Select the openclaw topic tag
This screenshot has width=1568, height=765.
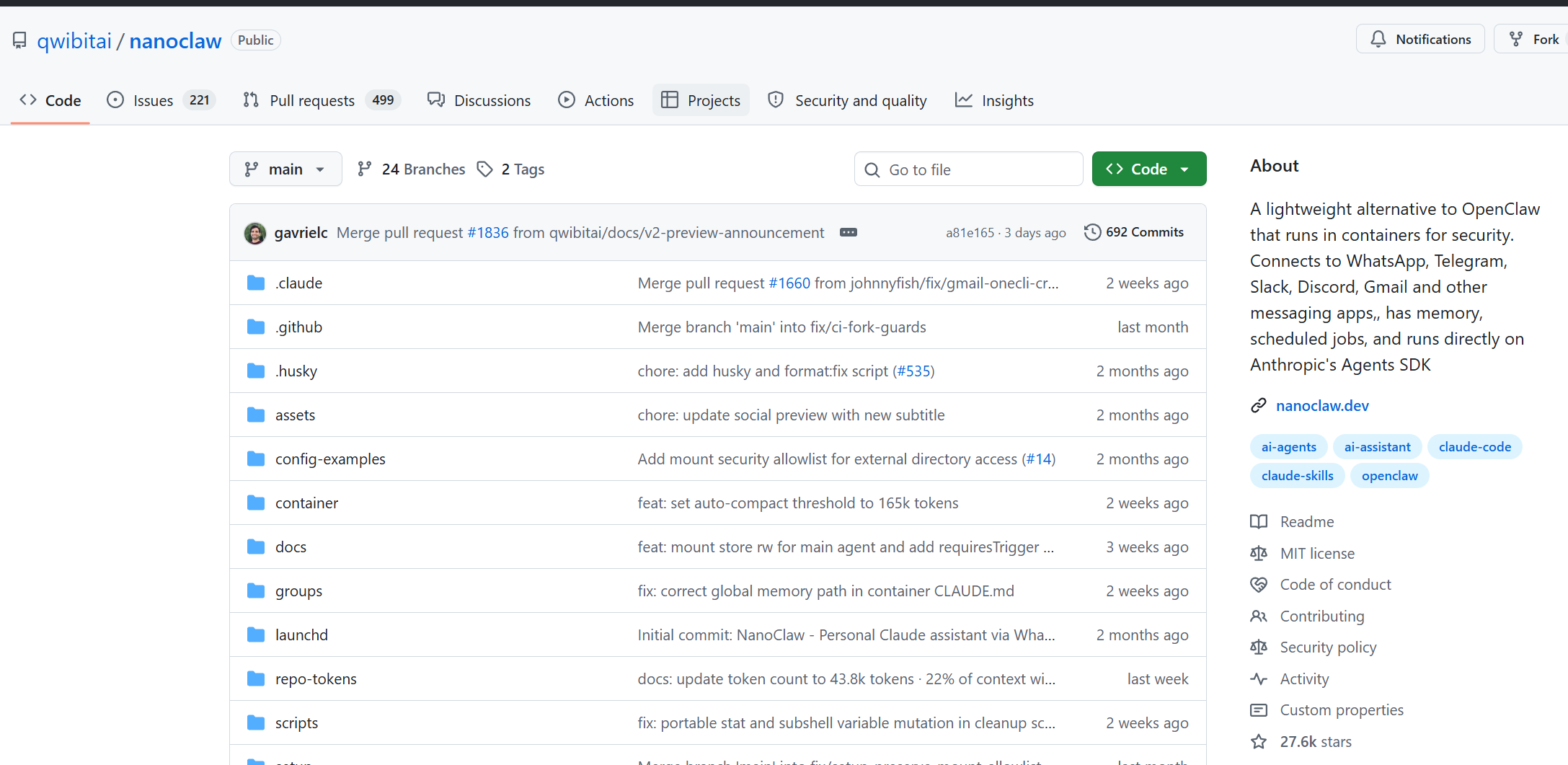pos(1390,476)
